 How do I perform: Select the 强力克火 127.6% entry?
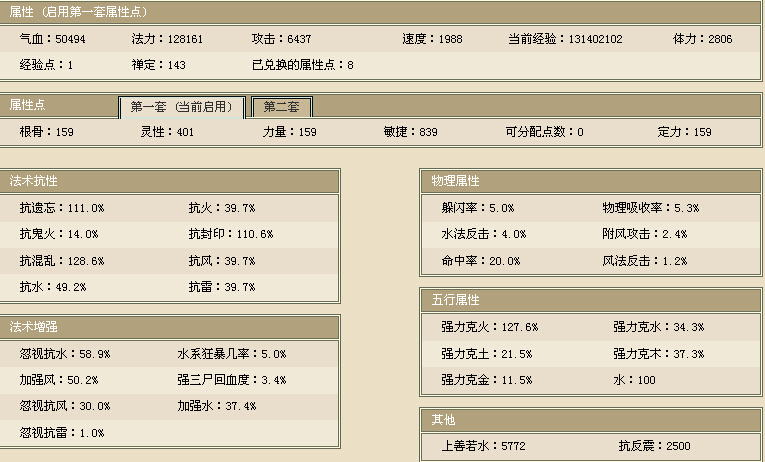489,327
